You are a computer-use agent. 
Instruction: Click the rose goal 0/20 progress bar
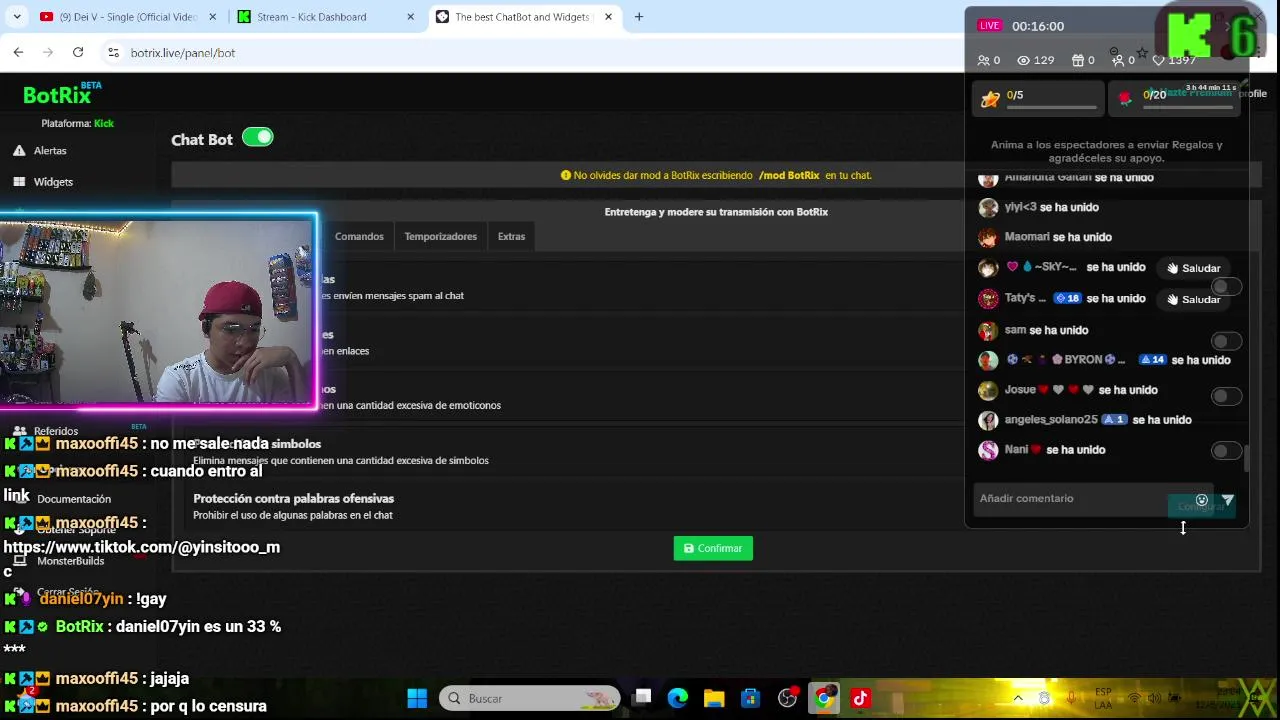[x=1189, y=107]
